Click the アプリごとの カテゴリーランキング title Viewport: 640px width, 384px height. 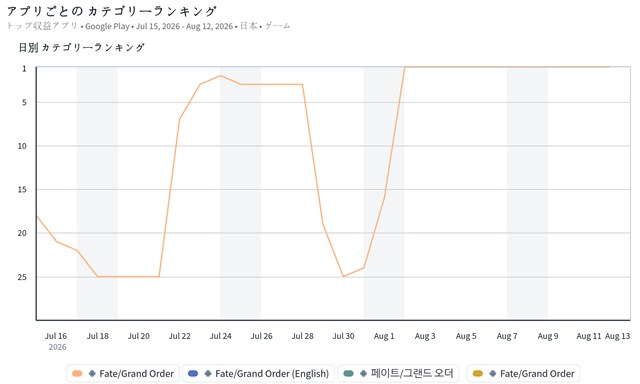click(111, 11)
